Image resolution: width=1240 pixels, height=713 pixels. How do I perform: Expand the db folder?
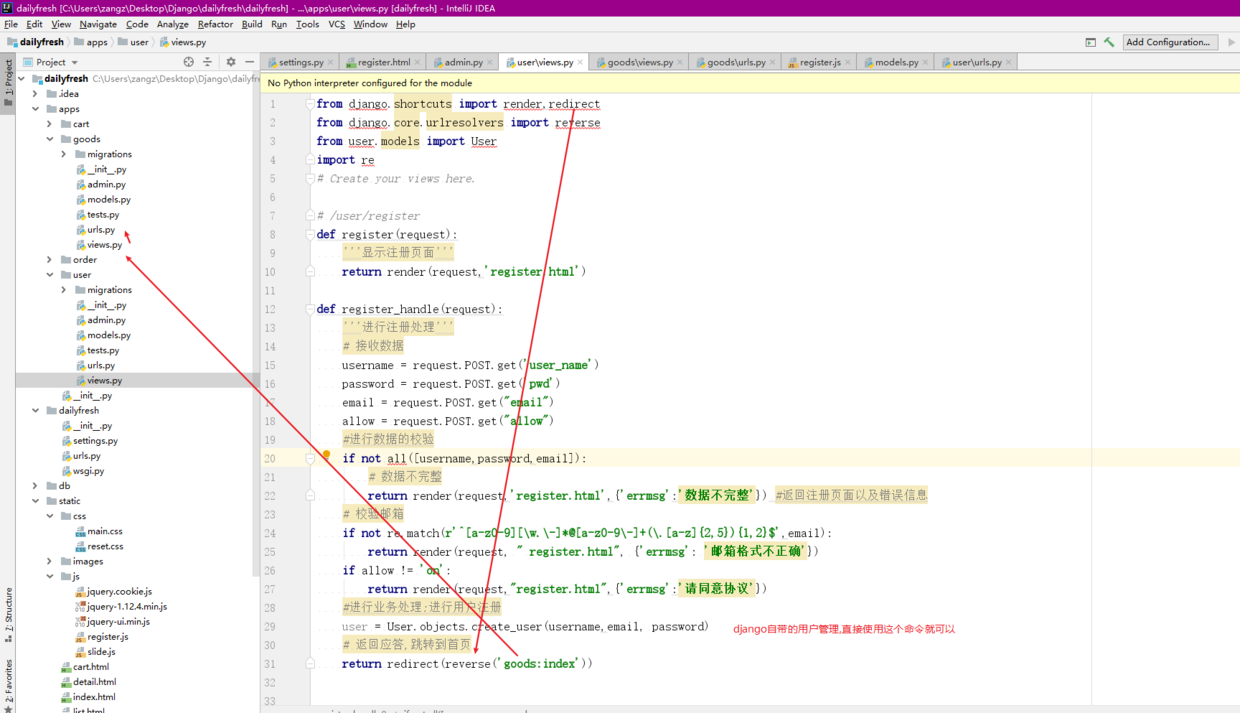point(36,486)
